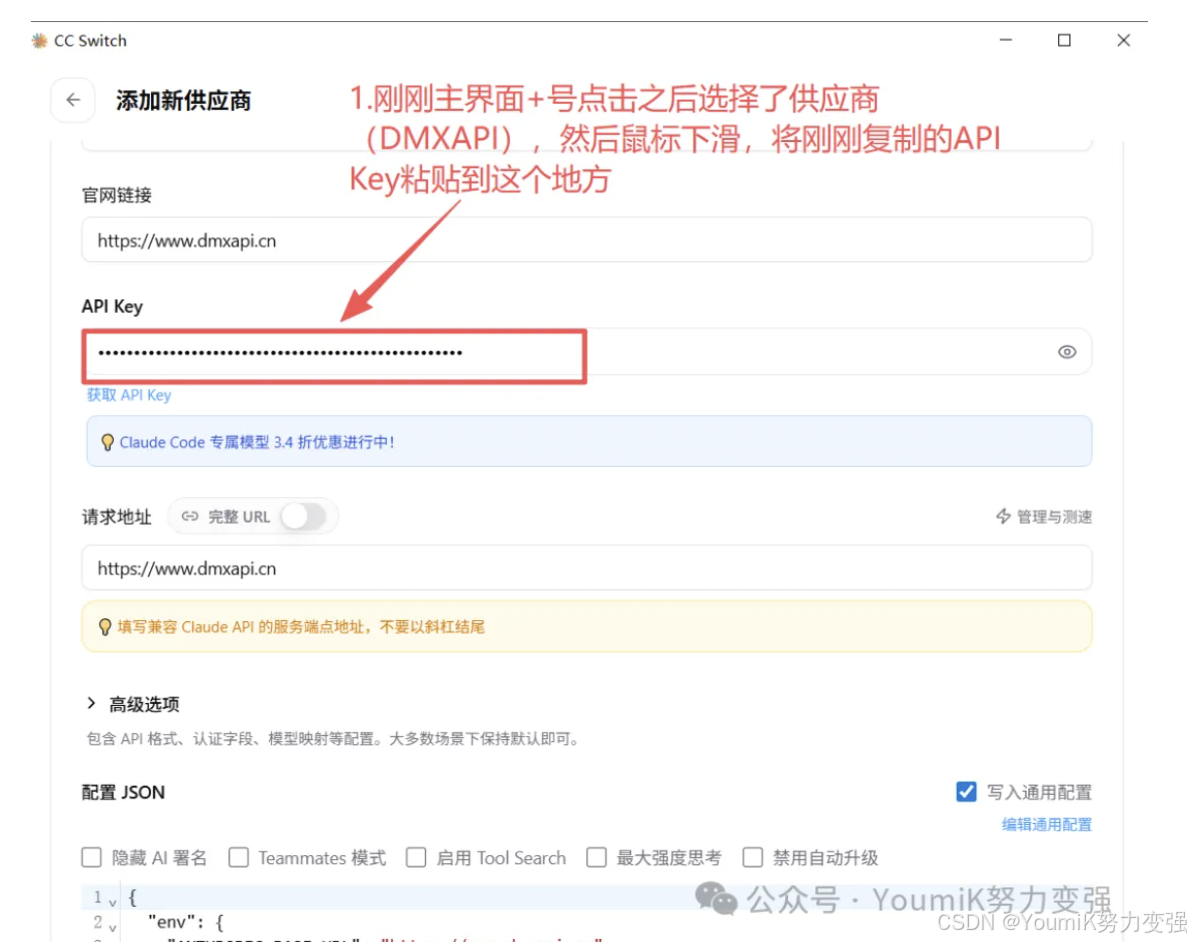Minimize the CC Switch window
The width and height of the screenshot is (1191, 942).
[x=1006, y=40]
